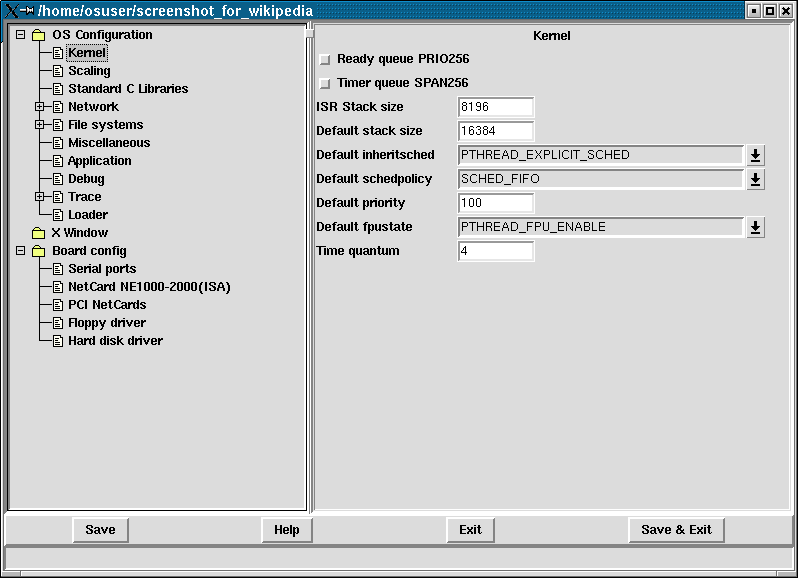Click the Debug page icon

[x=57, y=179]
